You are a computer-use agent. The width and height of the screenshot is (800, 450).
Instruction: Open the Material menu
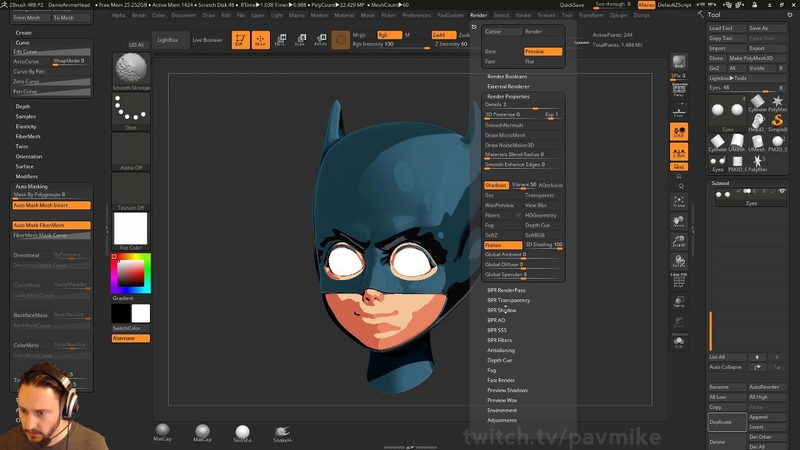pos(344,15)
